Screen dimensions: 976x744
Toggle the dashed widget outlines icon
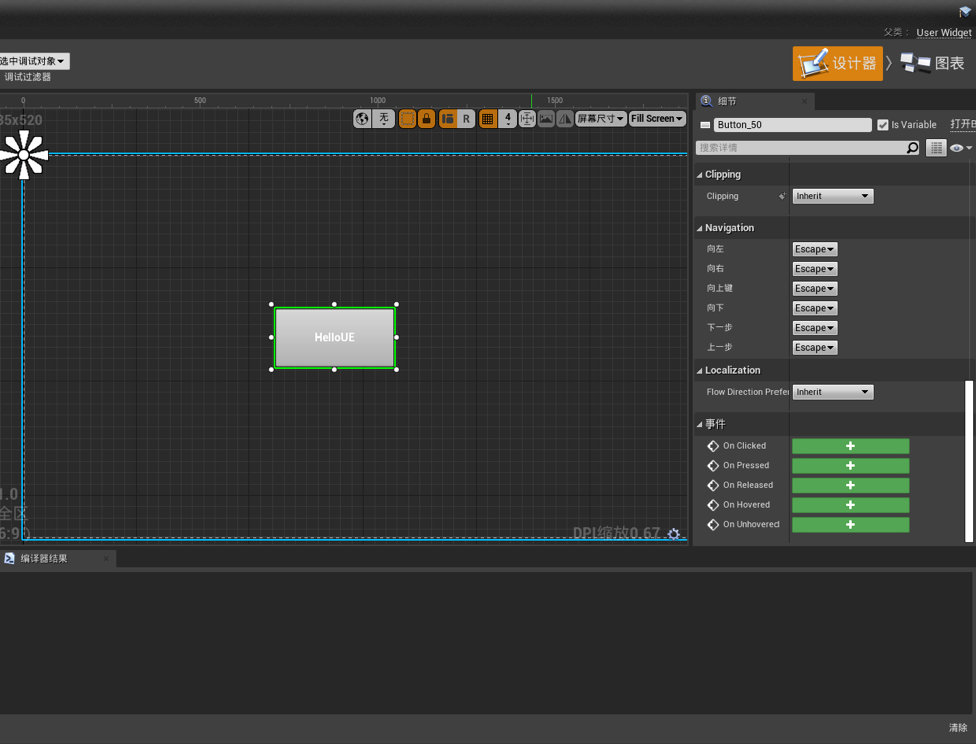point(407,118)
